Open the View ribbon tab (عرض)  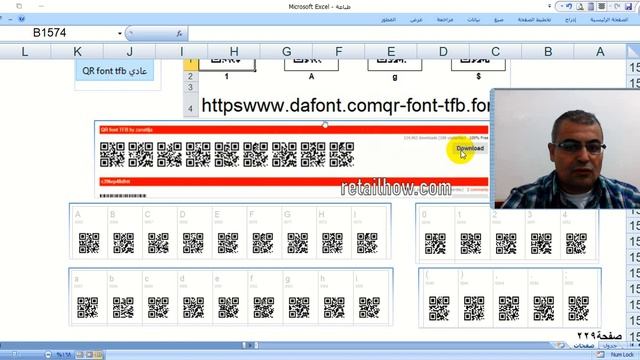pos(416,20)
